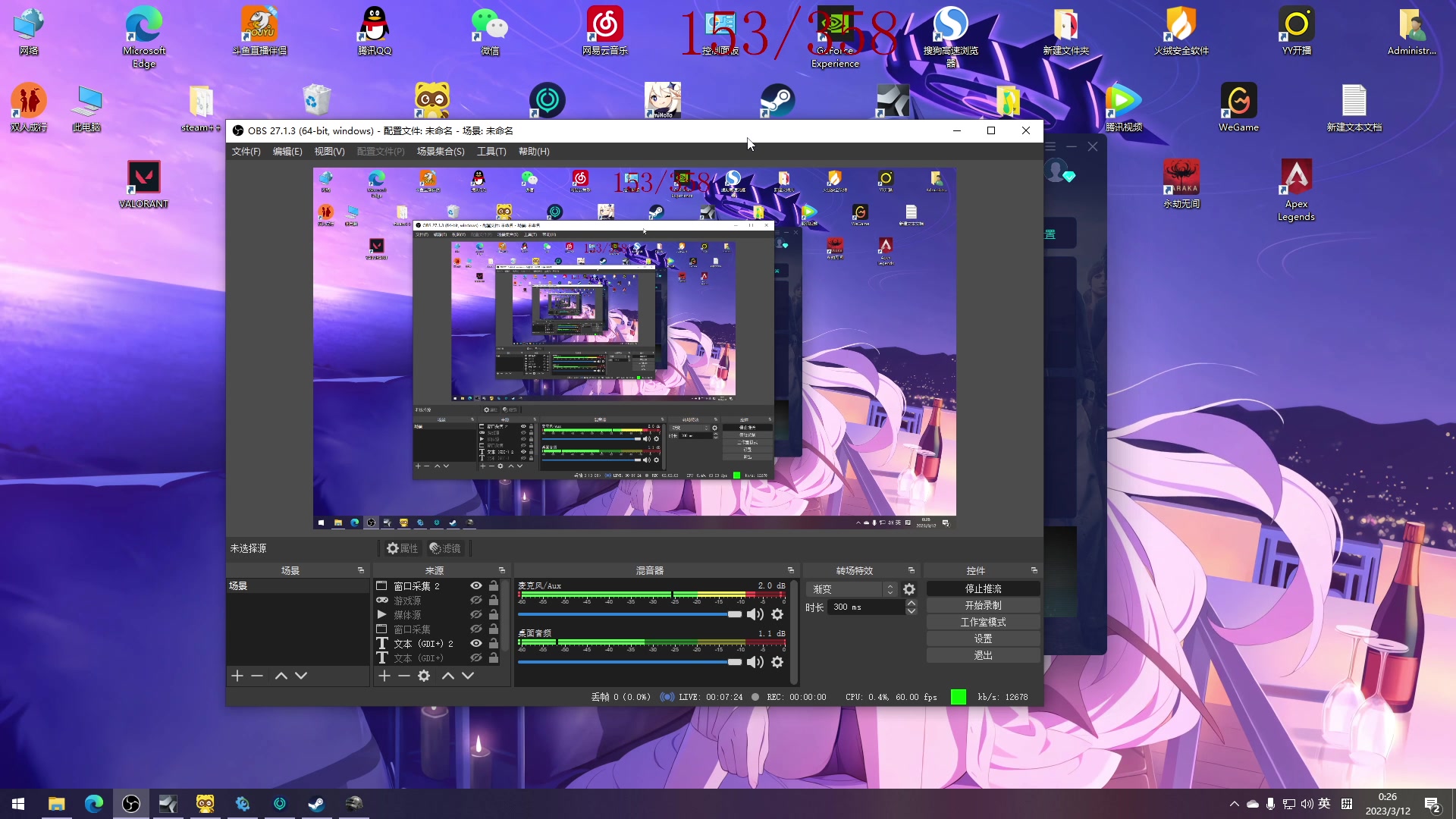The image size is (1456, 819).
Task: Move selected source down with arrow
Action: tap(468, 676)
